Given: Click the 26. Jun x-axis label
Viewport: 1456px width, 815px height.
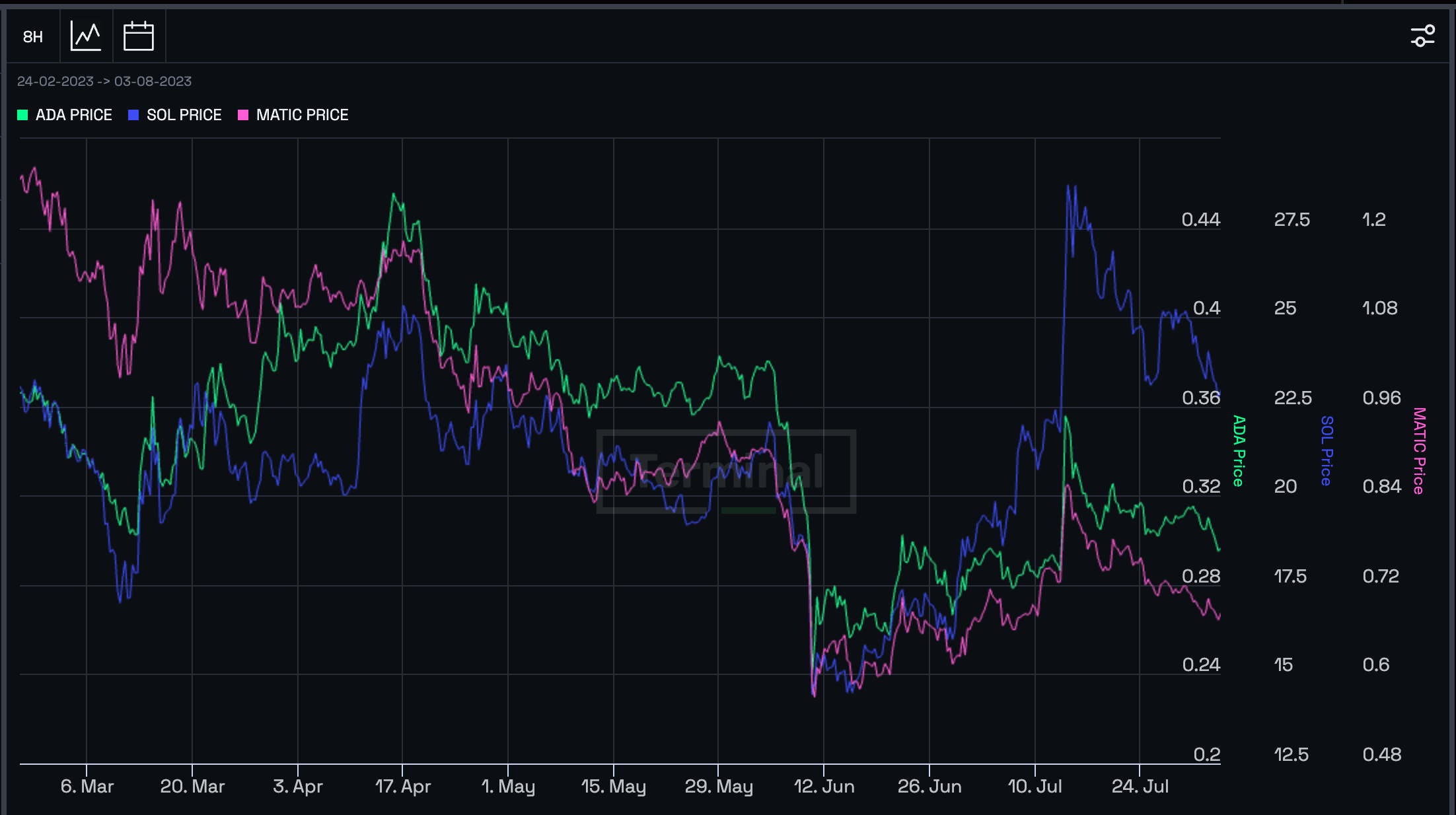Looking at the screenshot, I should click(x=929, y=787).
